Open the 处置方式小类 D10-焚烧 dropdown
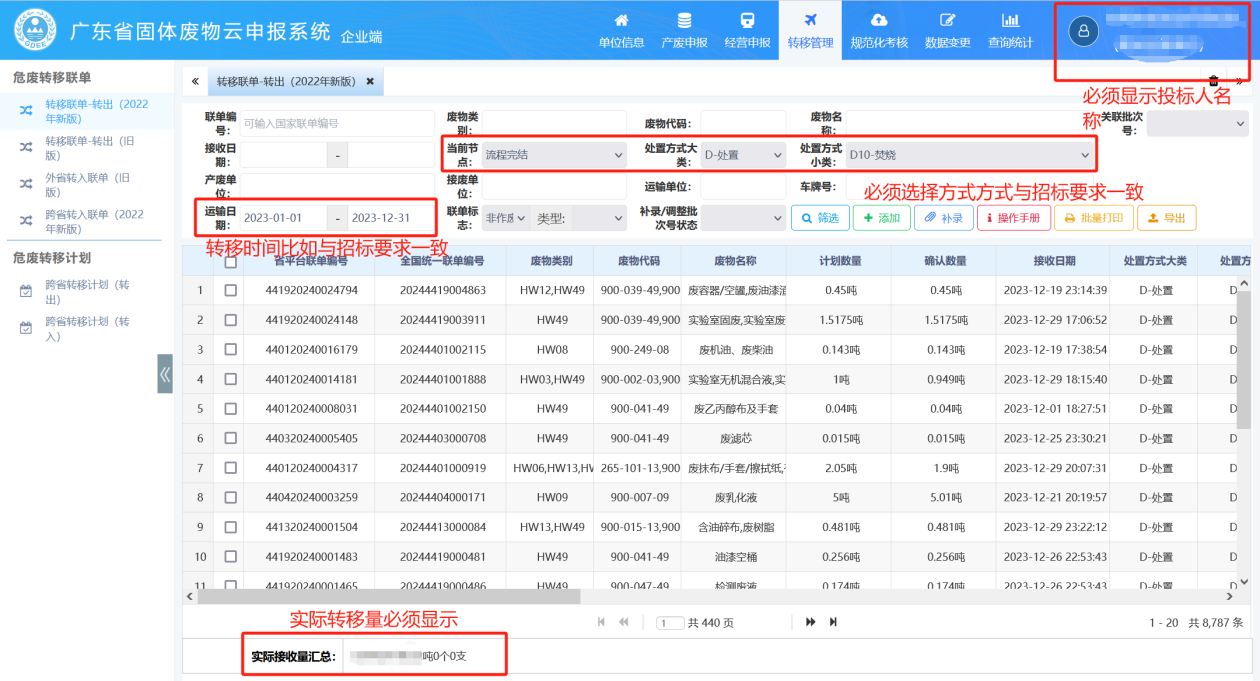1260x681 pixels. pos(969,155)
